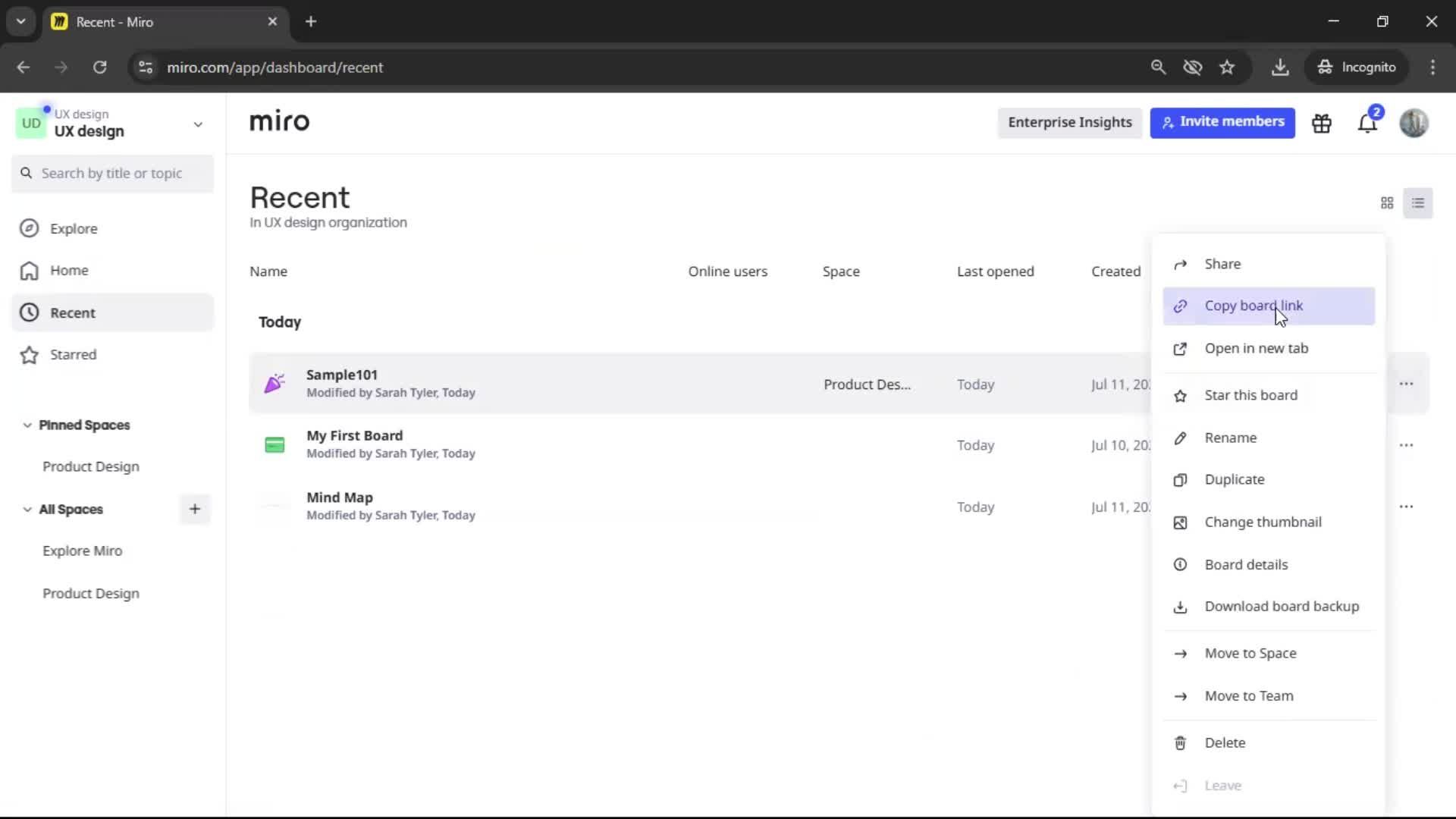The height and width of the screenshot is (819, 1456).
Task: Switch to list view icon
Action: coord(1418,203)
